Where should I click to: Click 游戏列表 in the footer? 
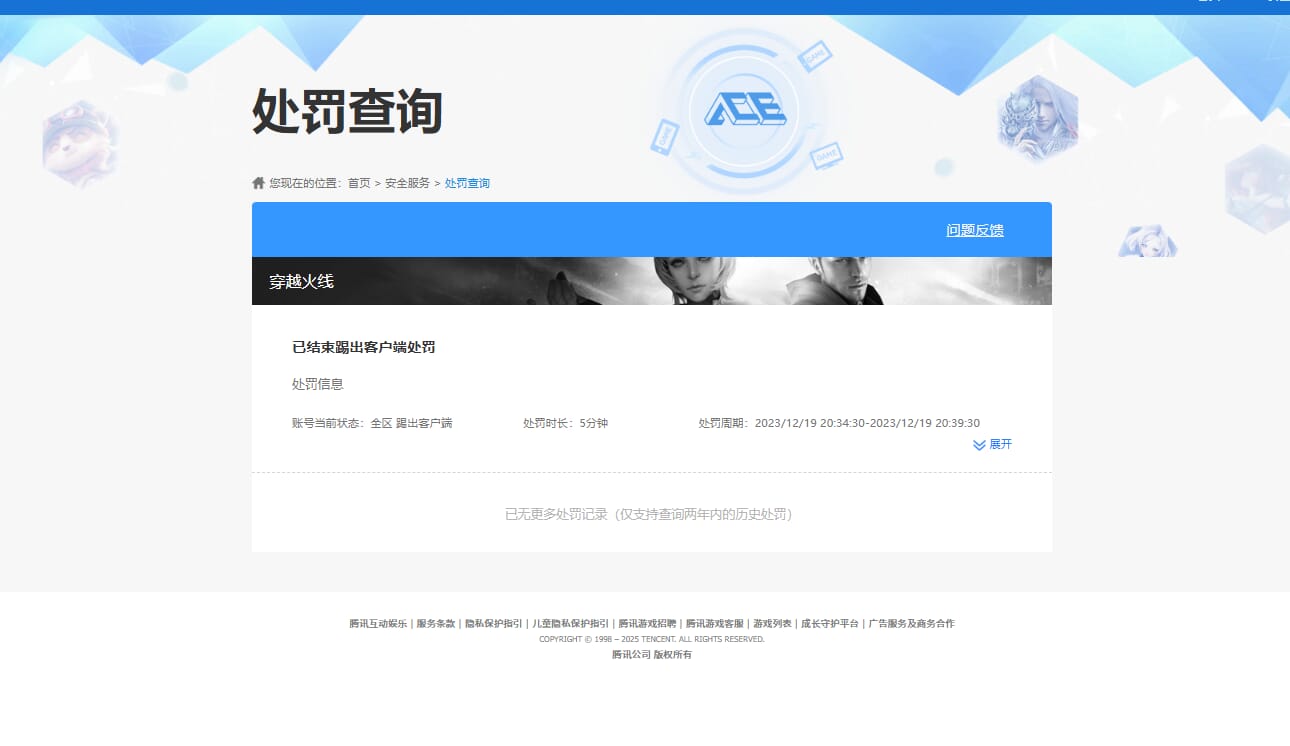tap(771, 623)
